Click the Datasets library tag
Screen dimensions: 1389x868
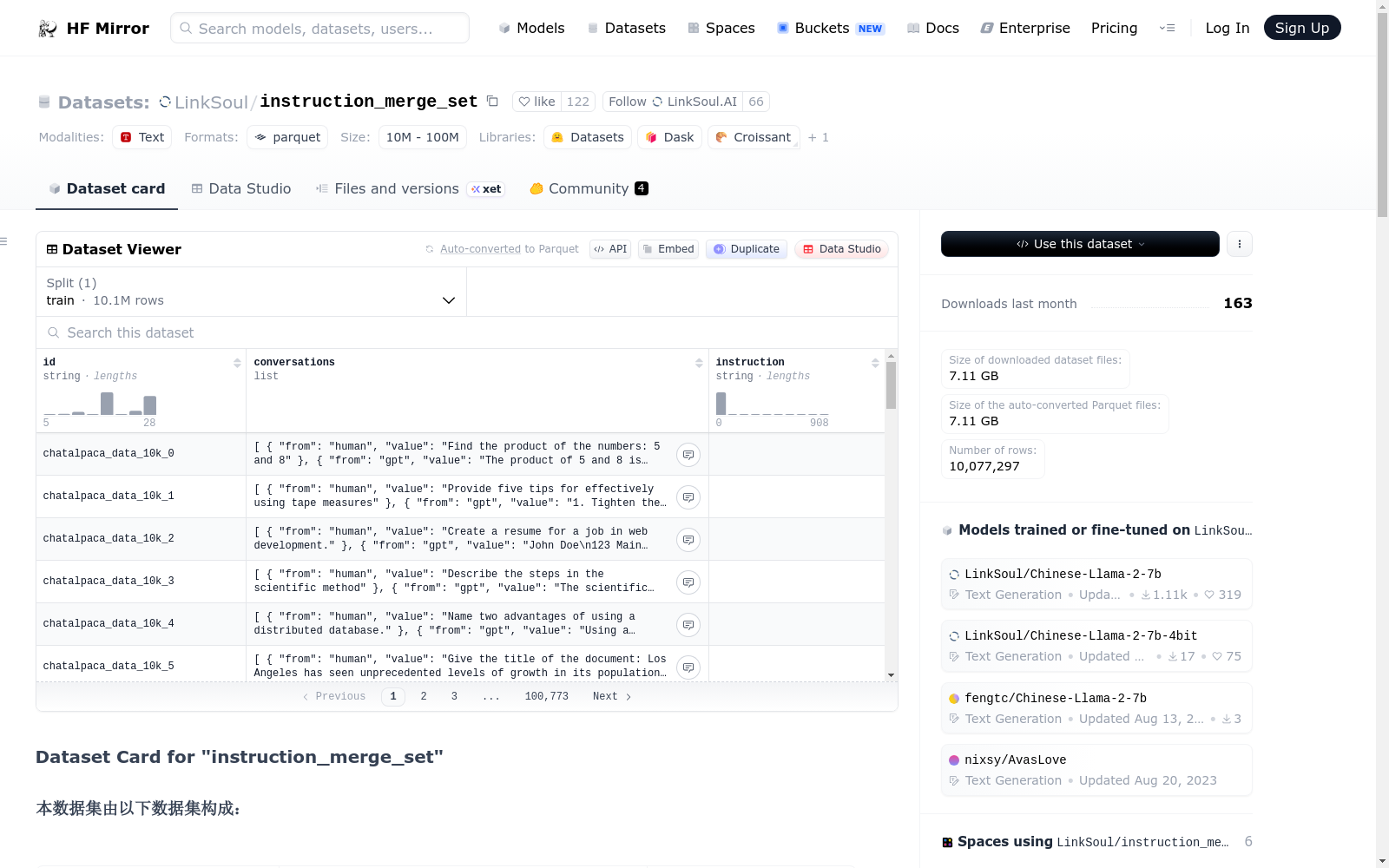tap(588, 137)
